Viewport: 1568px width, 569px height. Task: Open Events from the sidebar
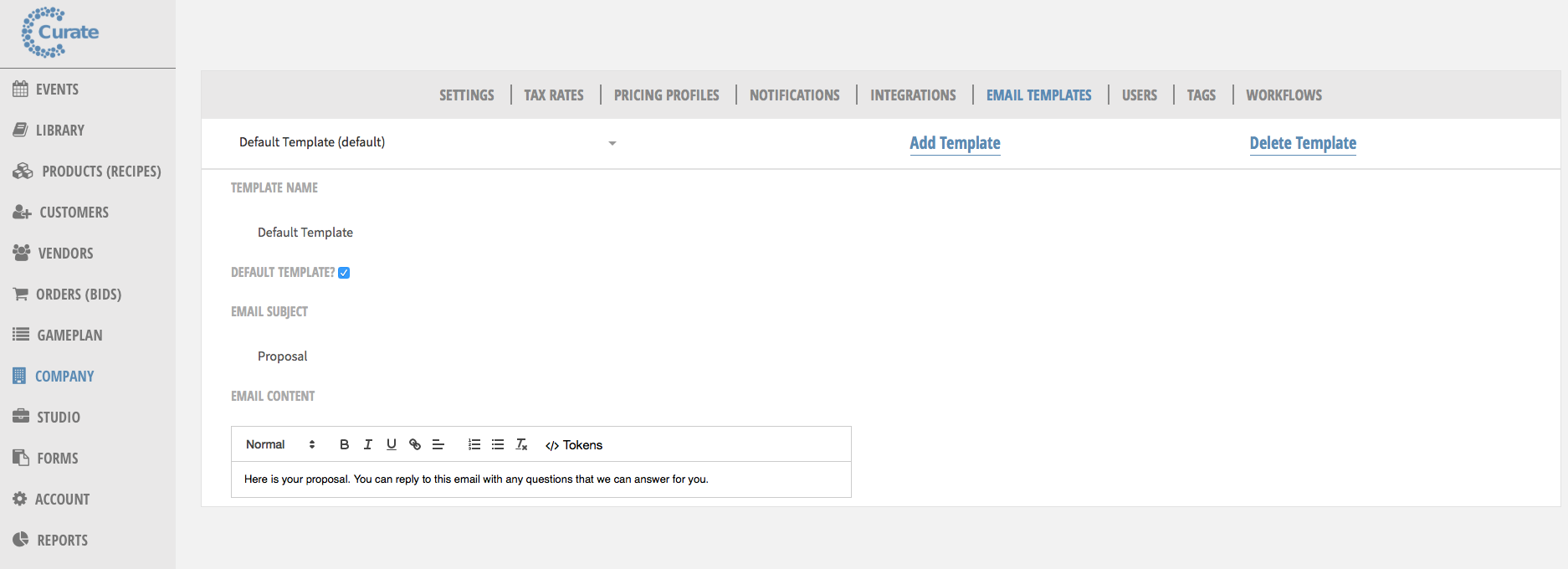(57, 90)
